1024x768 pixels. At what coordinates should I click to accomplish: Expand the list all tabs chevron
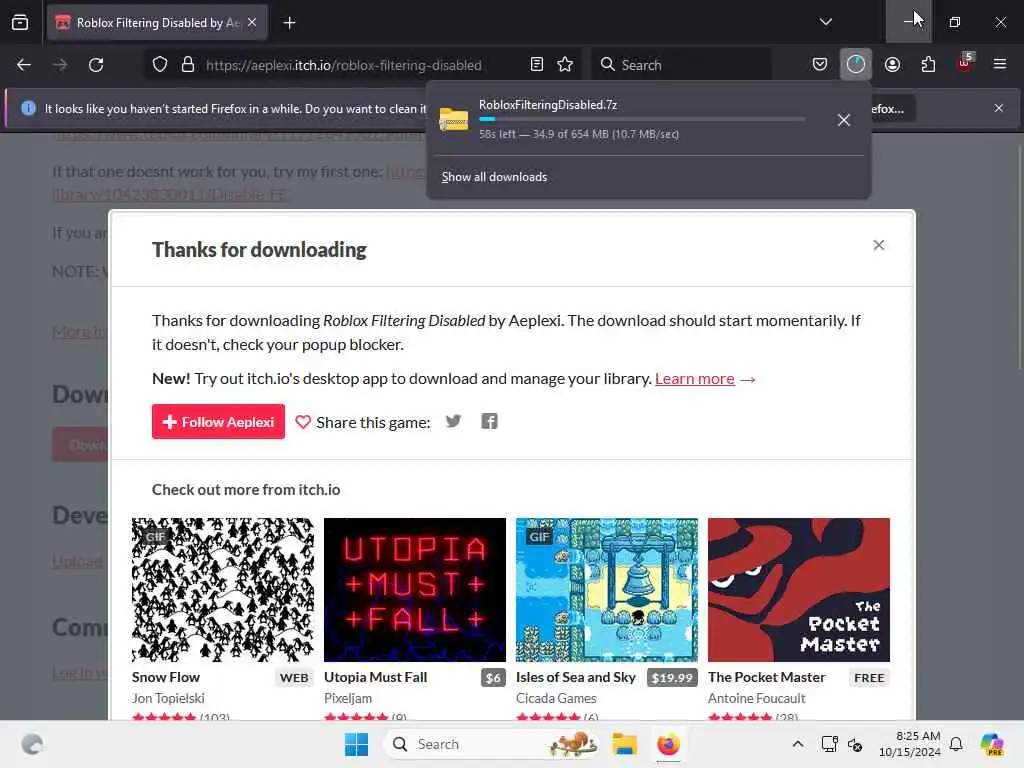pos(825,22)
